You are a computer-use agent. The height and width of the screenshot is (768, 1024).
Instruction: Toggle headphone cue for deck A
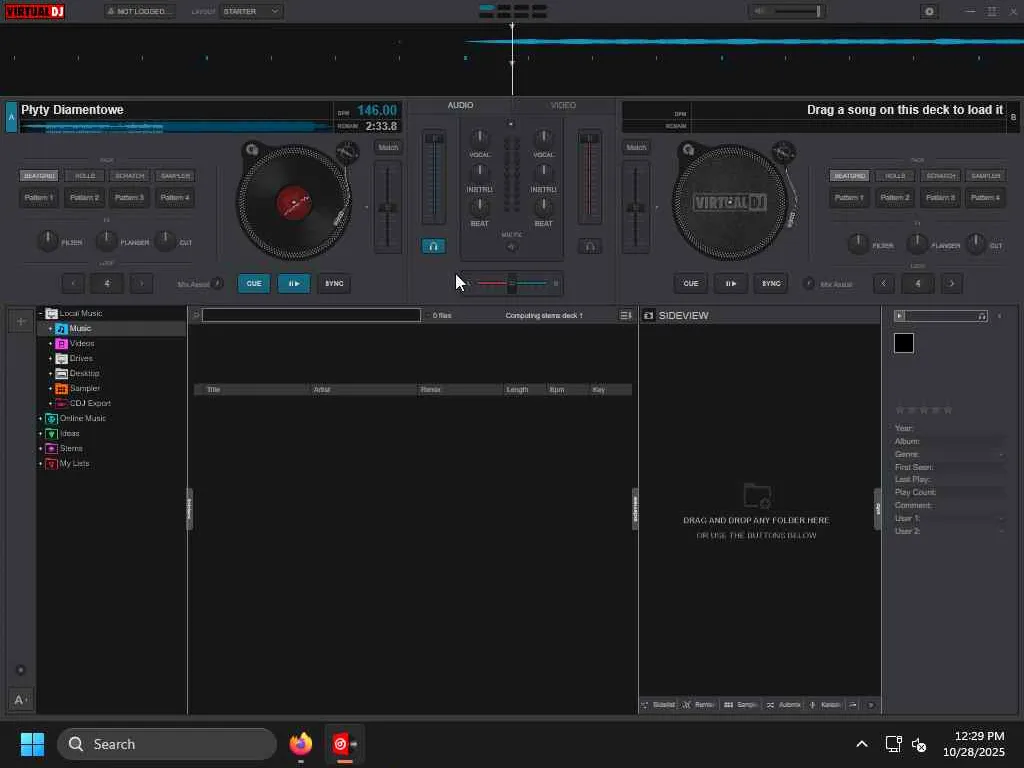coord(433,246)
